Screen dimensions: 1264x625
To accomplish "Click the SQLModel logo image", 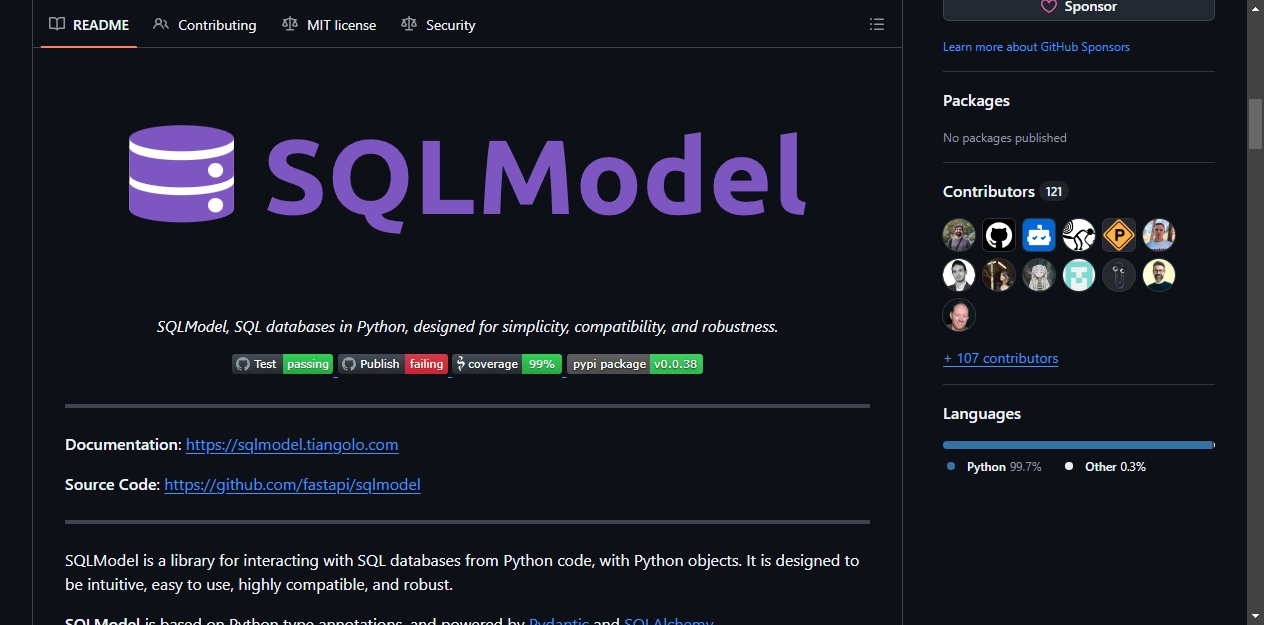I will point(467,178).
